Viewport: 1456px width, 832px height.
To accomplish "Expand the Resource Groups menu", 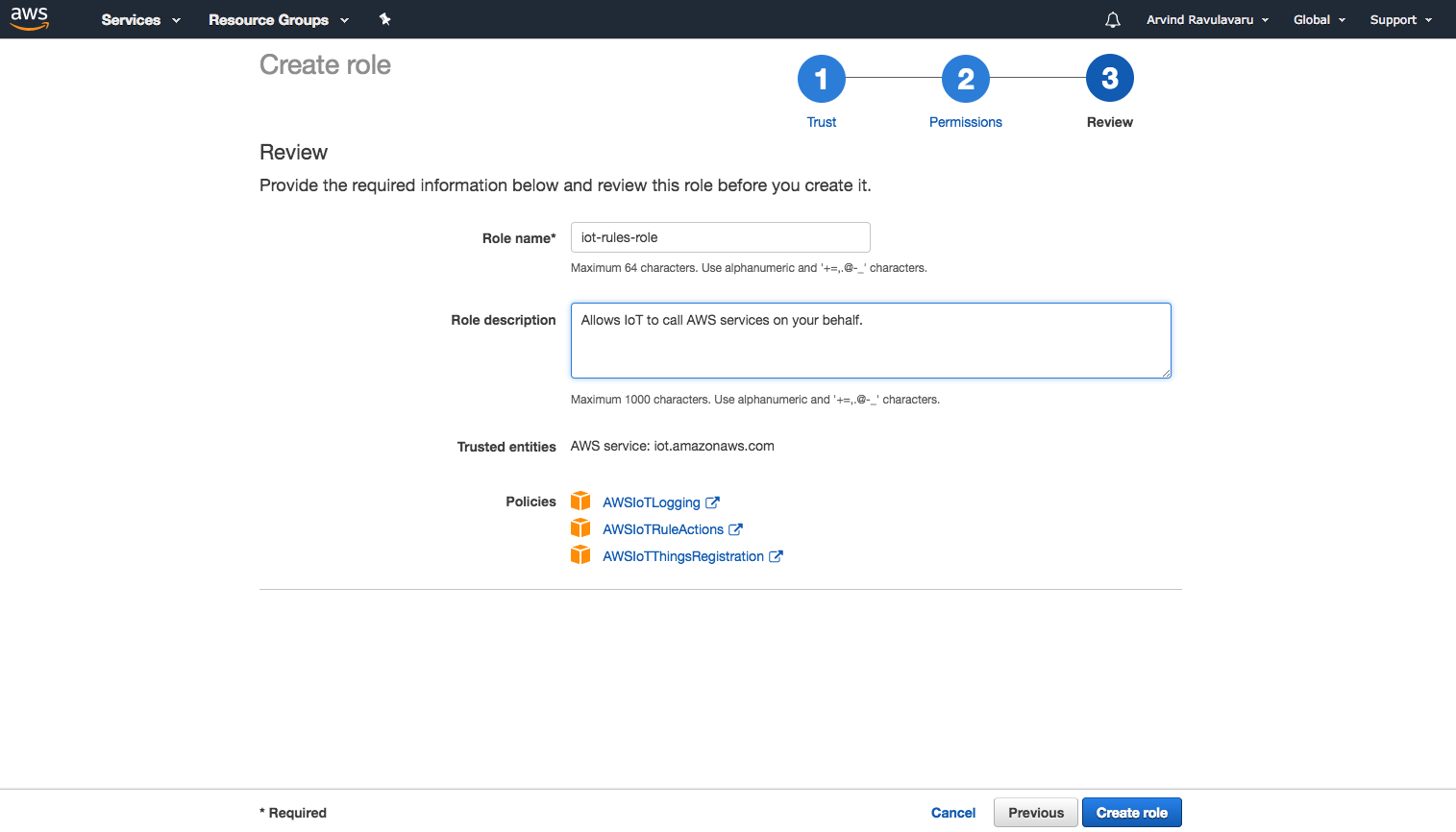I will pyautogui.click(x=279, y=19).
